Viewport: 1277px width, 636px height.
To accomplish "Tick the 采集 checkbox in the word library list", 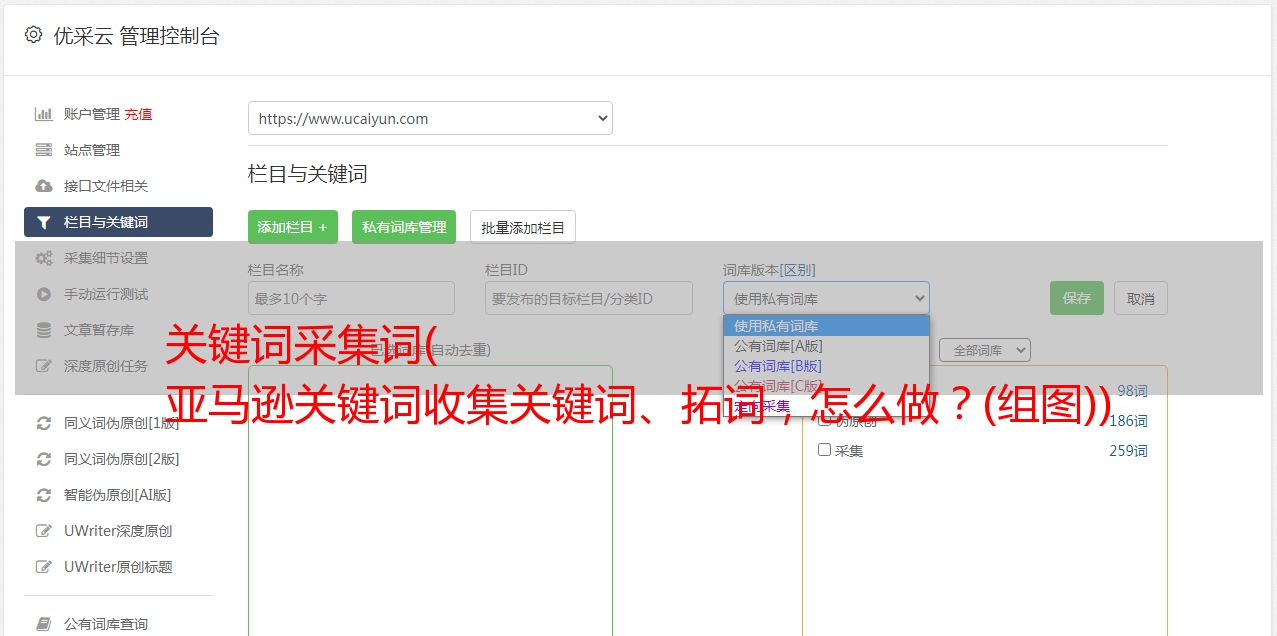I will [824, 450].
